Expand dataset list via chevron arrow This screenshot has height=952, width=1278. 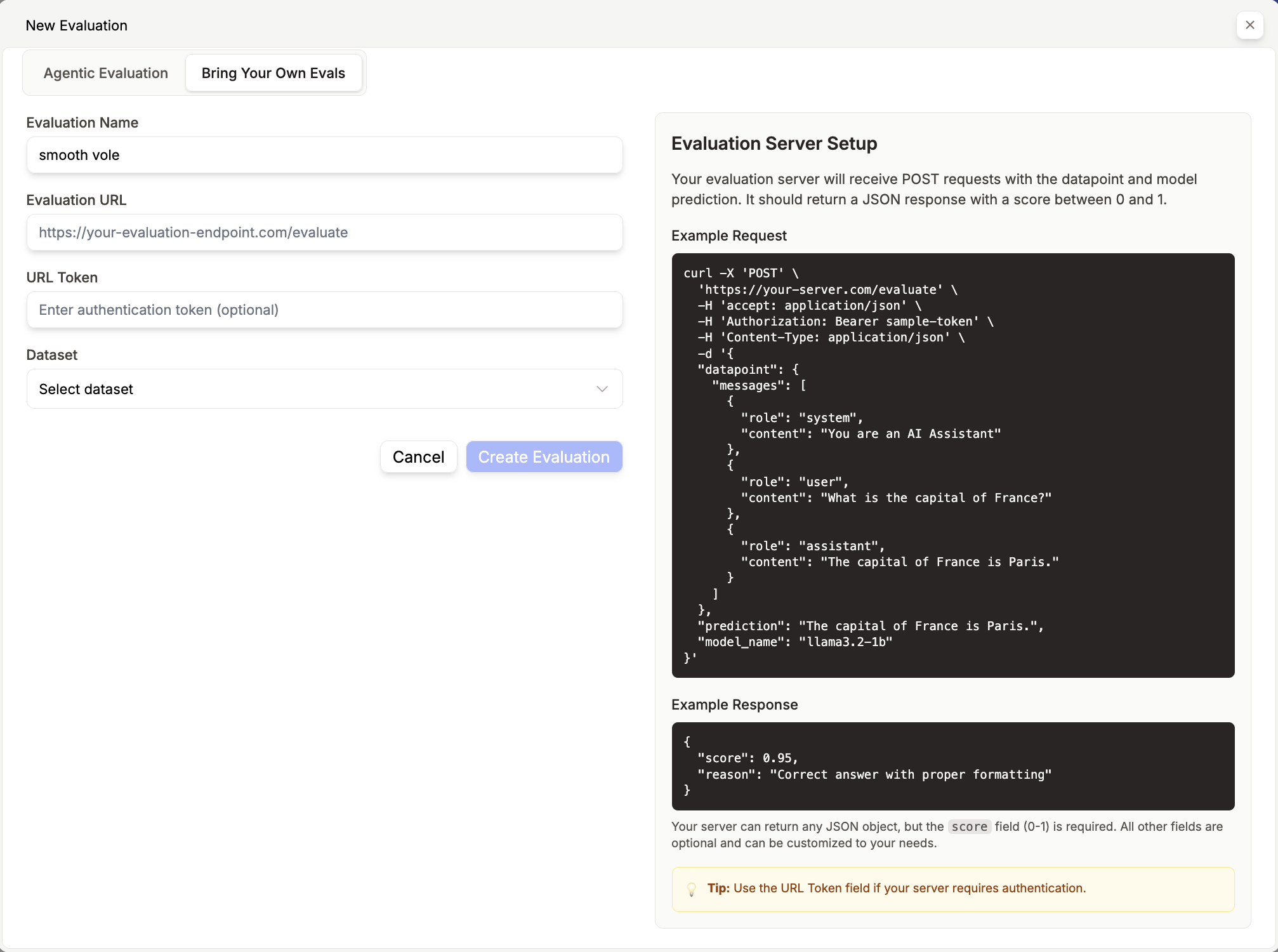pyautogui.click(x=602, y=389)
